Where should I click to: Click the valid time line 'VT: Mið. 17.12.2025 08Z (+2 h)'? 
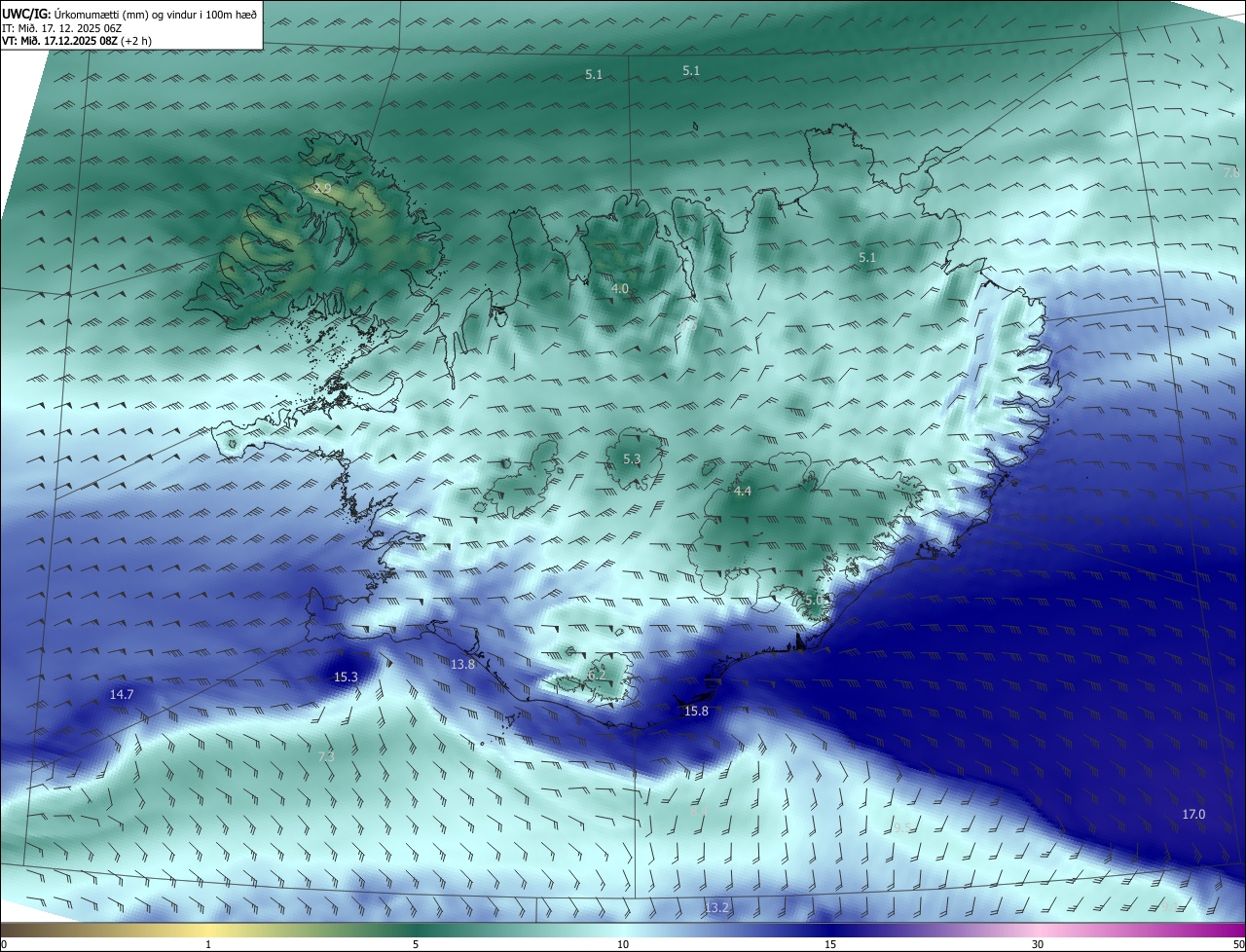point(77,41)
